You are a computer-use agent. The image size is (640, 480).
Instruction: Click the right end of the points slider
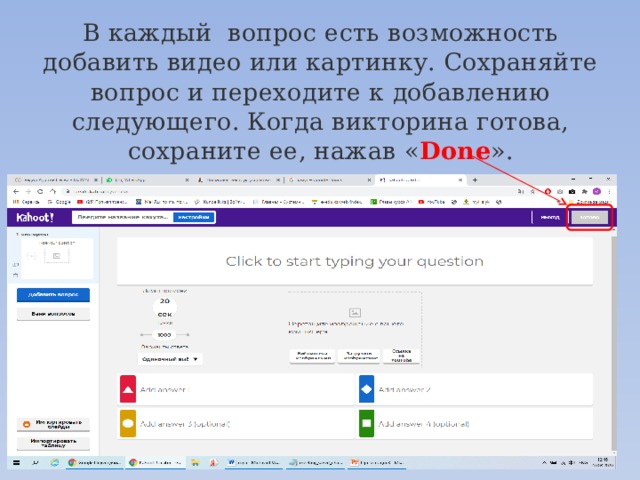(187, 335)
